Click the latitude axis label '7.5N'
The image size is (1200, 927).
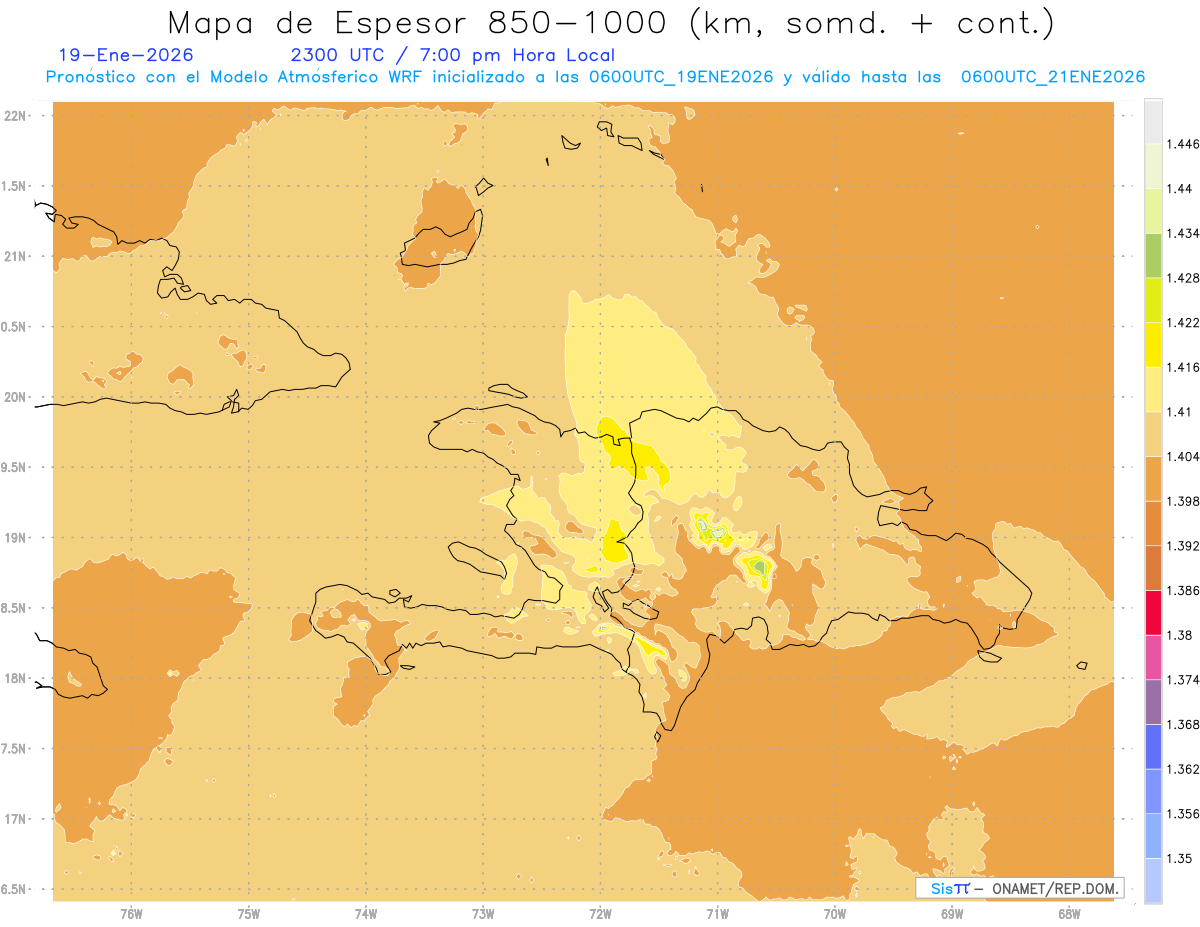pyautogui.click(x=14, y=749)
